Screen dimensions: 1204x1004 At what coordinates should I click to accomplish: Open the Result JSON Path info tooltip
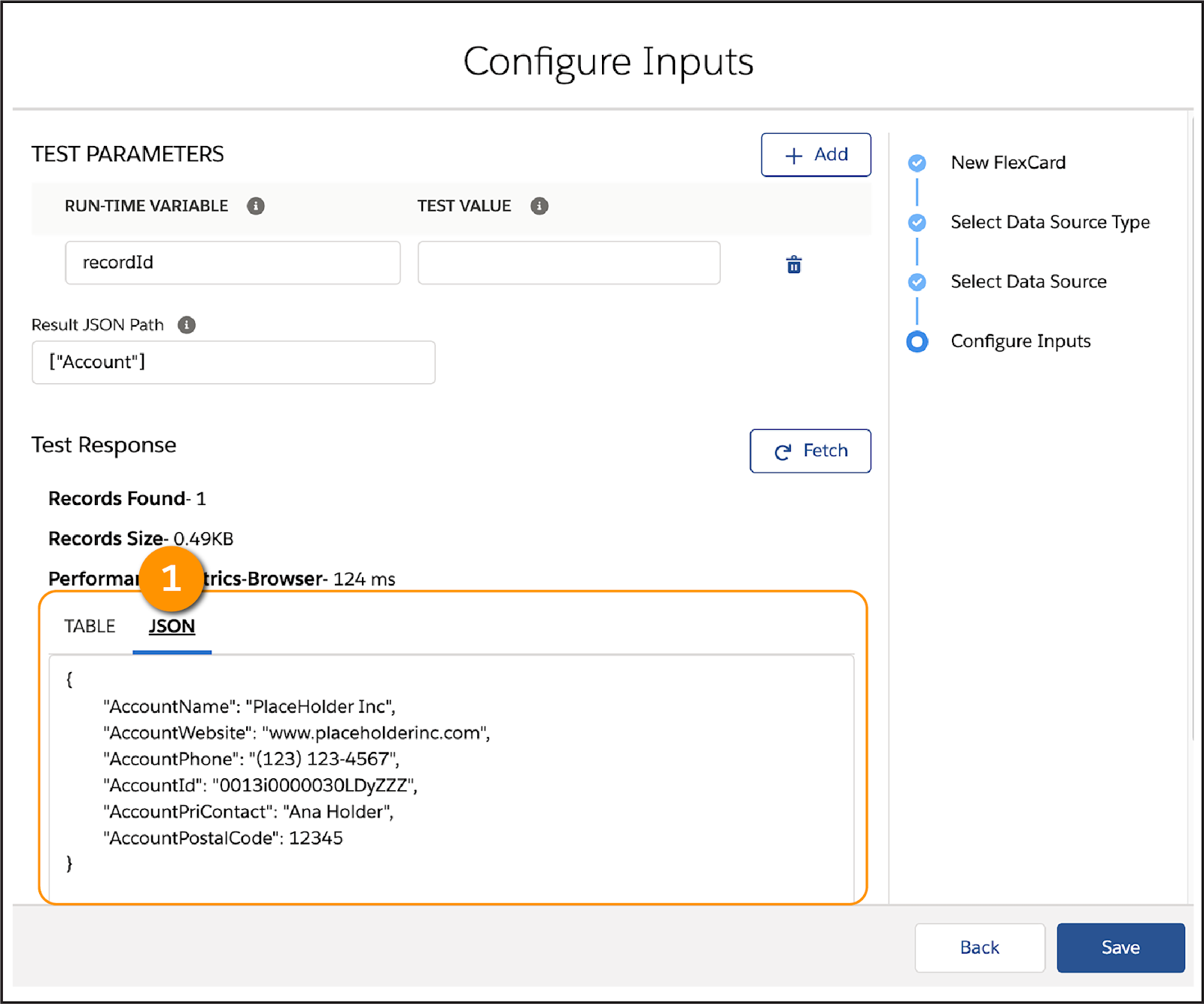186,325
